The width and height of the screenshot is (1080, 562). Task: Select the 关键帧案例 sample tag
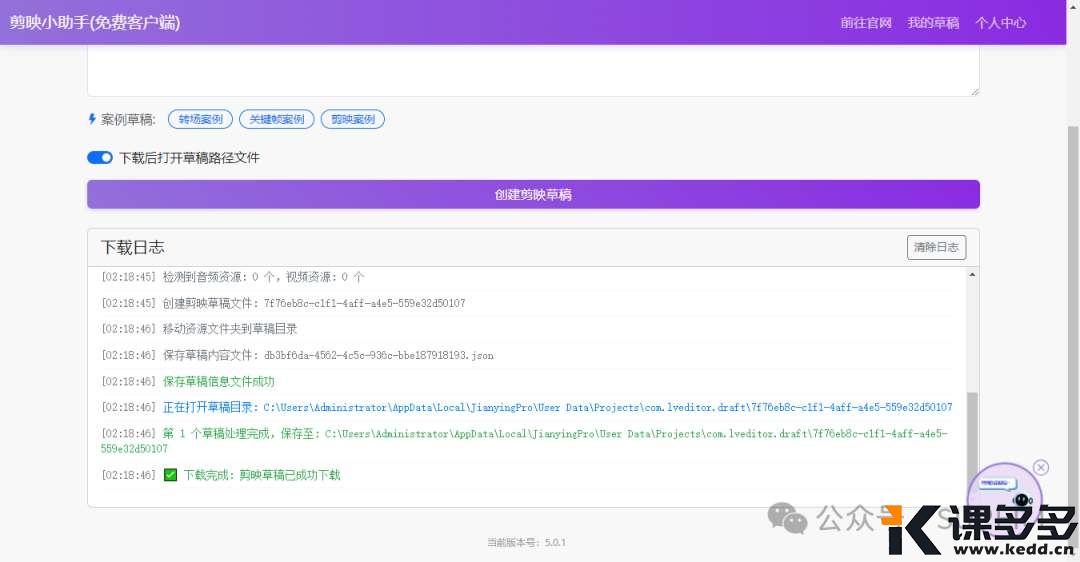coord(276,119)
